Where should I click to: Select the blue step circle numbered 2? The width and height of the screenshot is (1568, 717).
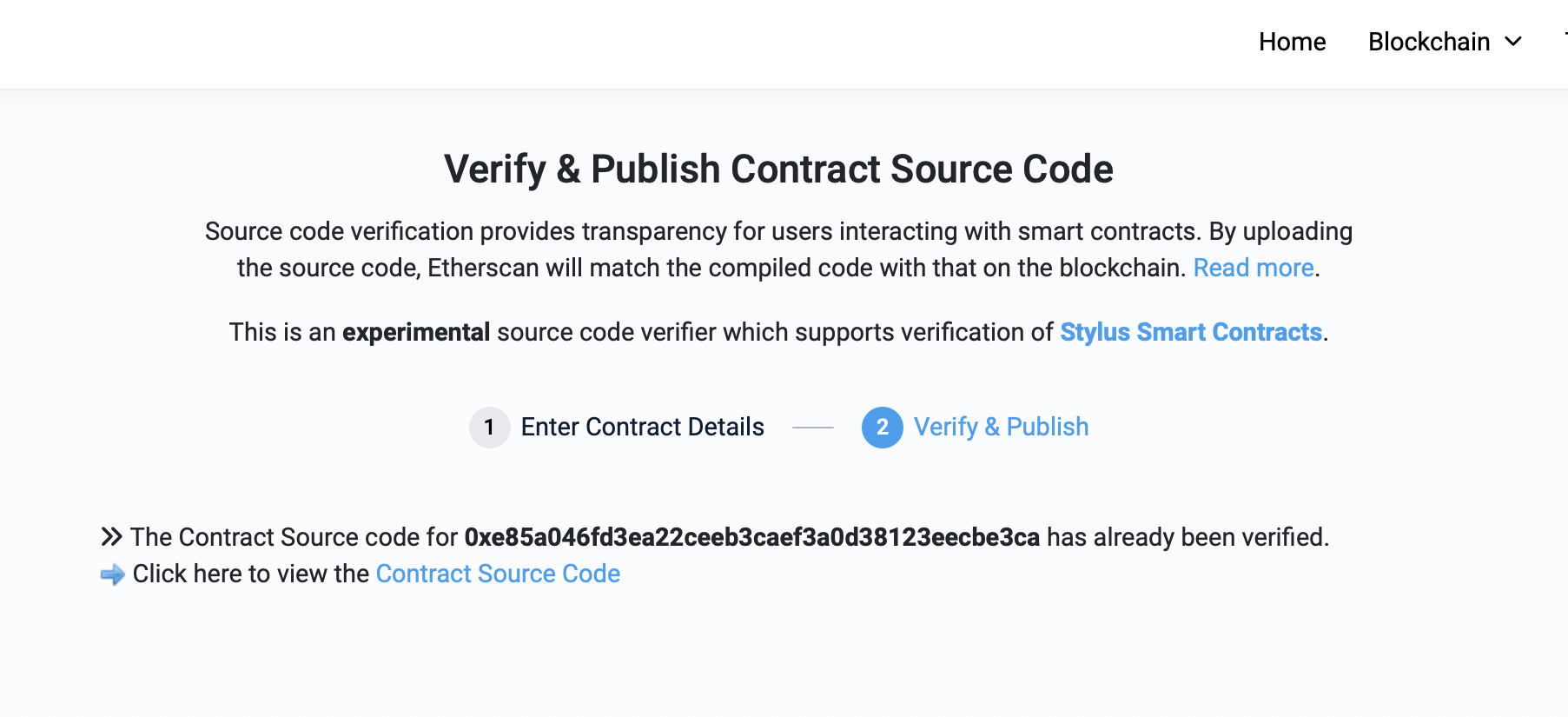tap(882, 428)
